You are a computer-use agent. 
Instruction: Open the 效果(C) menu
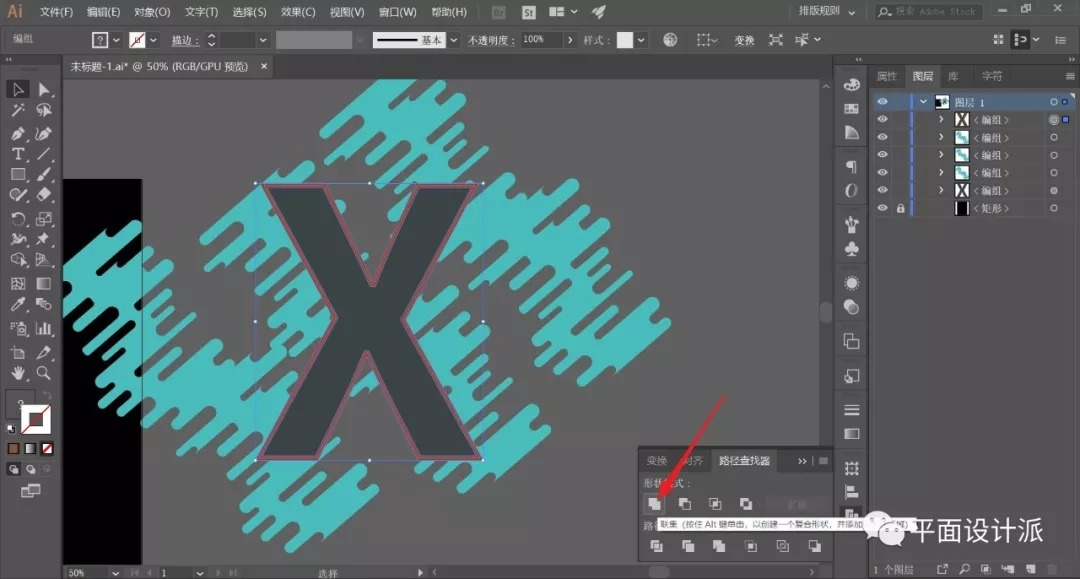(298, 12)
